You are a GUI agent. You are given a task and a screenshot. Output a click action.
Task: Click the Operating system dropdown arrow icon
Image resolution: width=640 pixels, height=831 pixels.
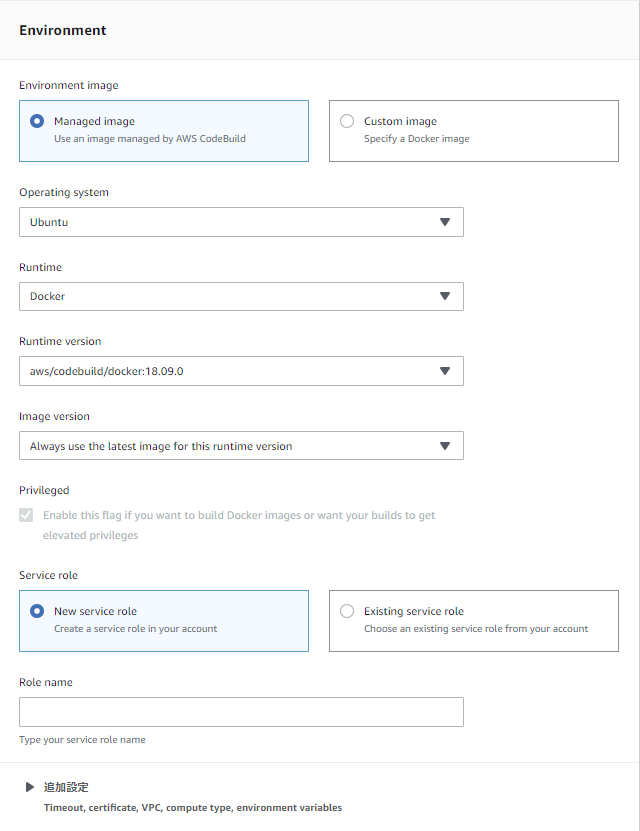coord(445,222)
